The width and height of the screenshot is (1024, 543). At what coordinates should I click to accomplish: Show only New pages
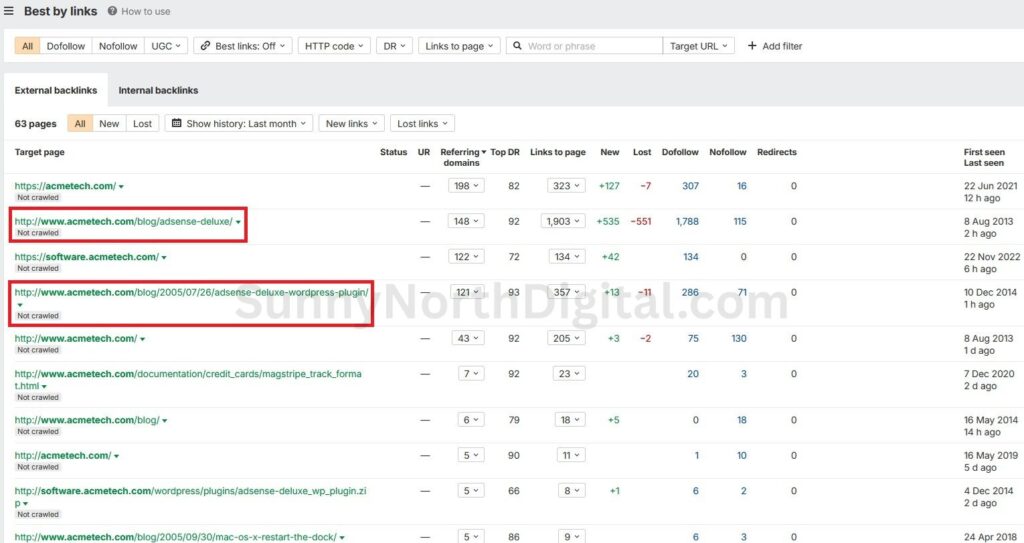click(109, 123)
